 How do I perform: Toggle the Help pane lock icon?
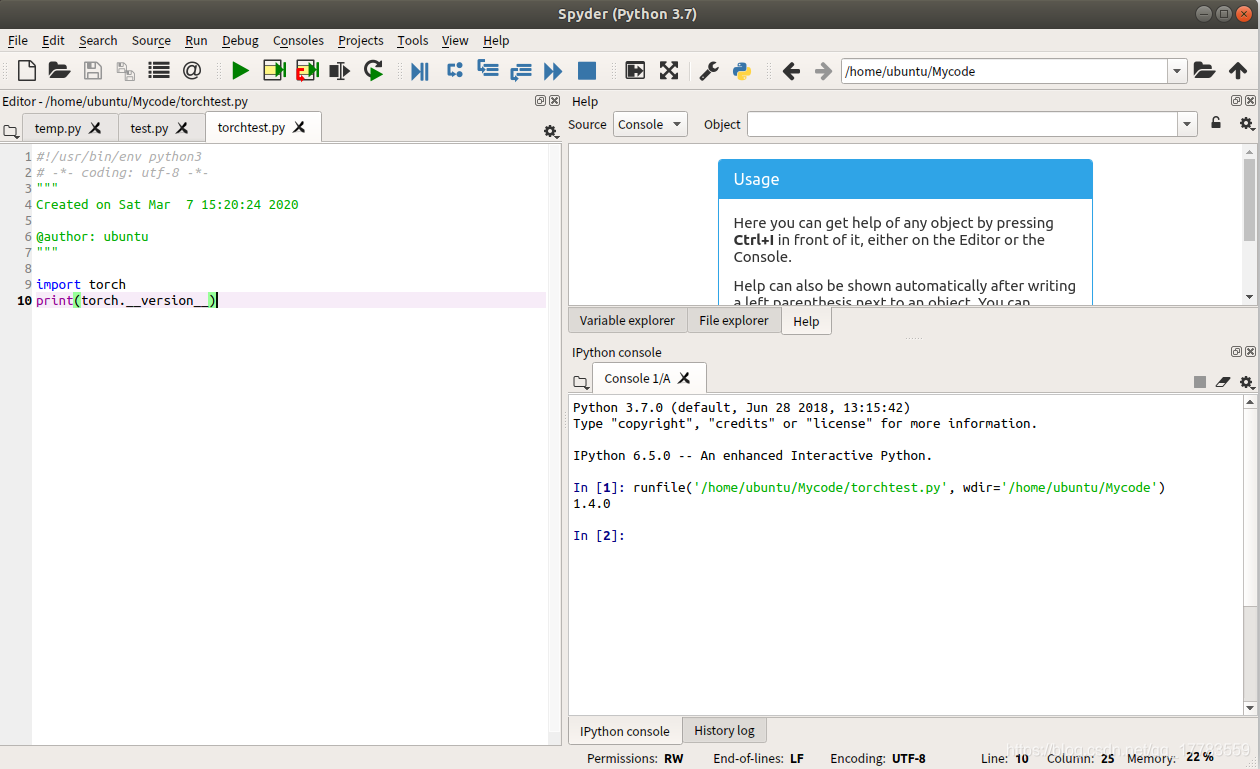[1216, 124]
